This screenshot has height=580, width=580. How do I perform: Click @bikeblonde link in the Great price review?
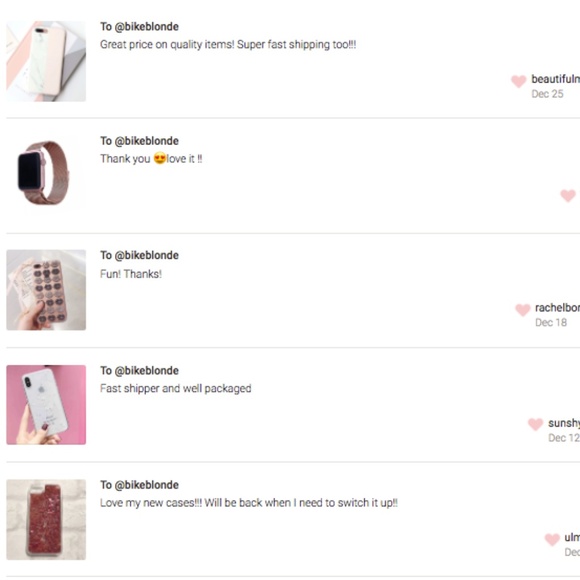146,27
